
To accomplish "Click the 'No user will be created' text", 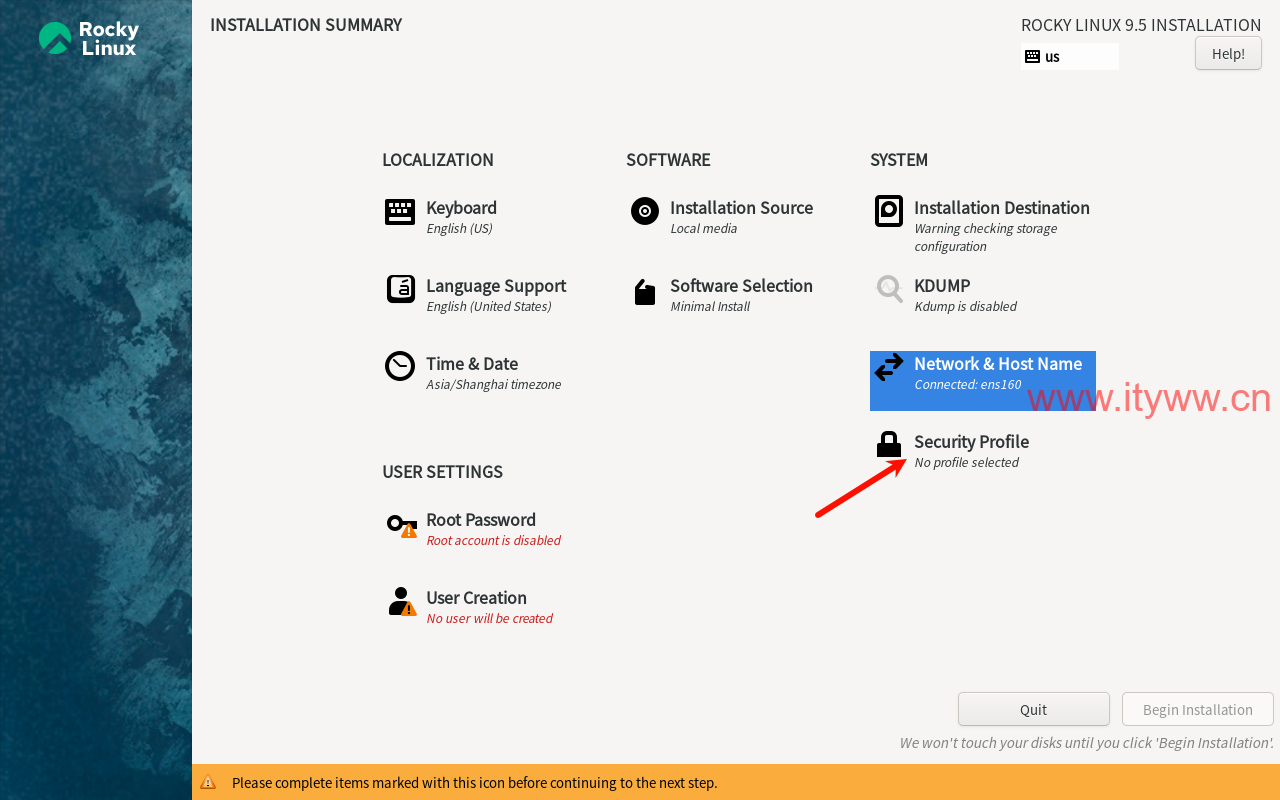I will pyautogui.click(x=489, y=618).
